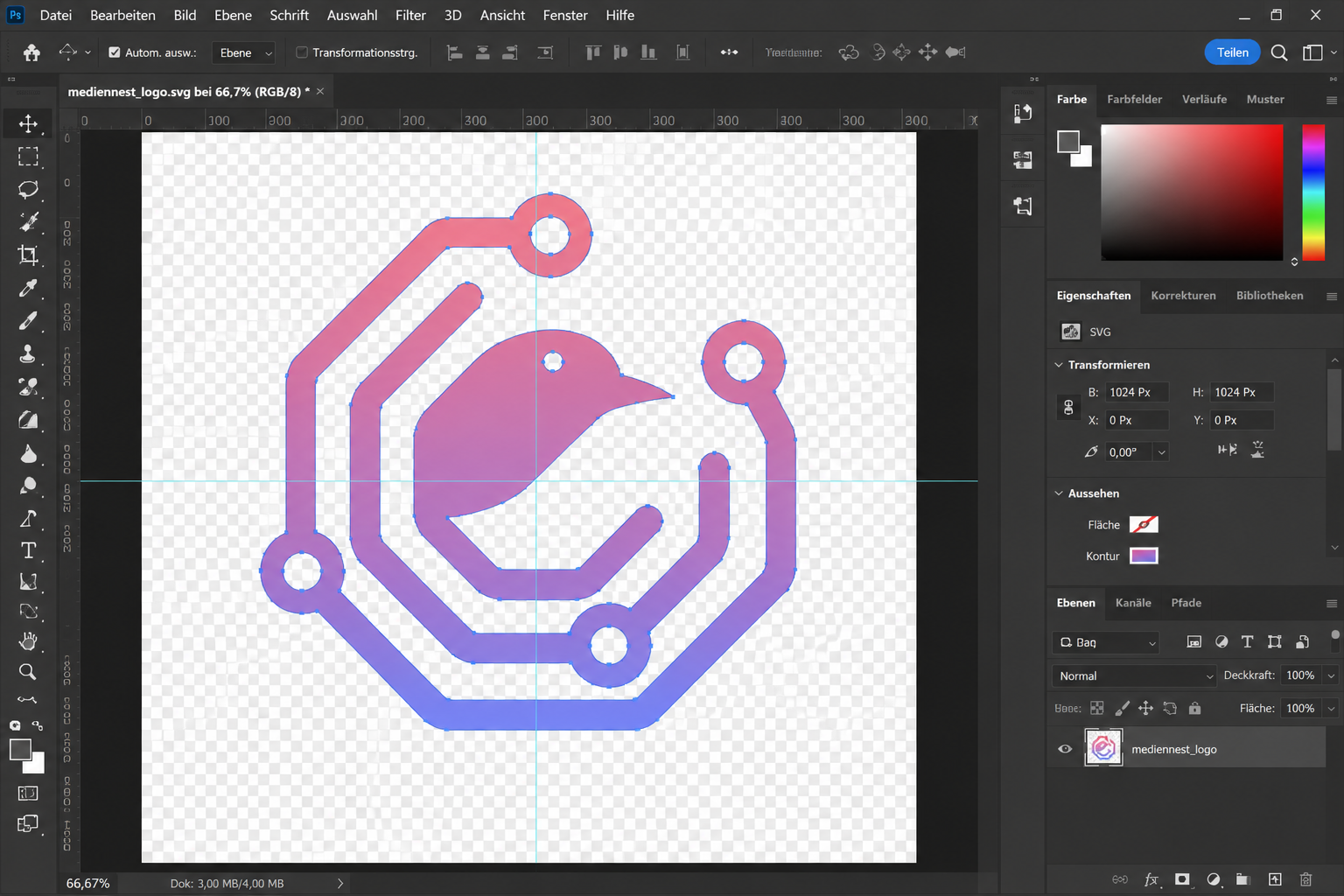
Task: Add a layer mask from the Ebenen footer
Action: point(1182,879)
